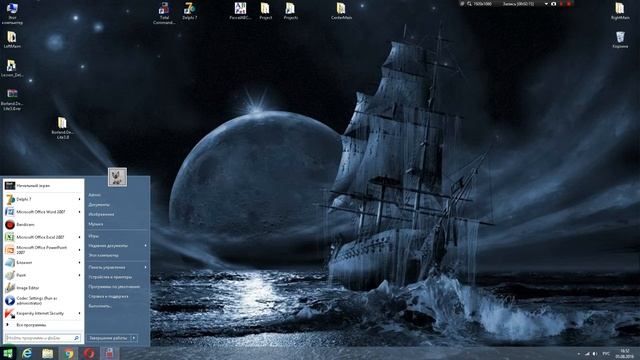The image size is (640, 360).
Task: Expand Недавние документы submenu arrow
Action: 146,246
